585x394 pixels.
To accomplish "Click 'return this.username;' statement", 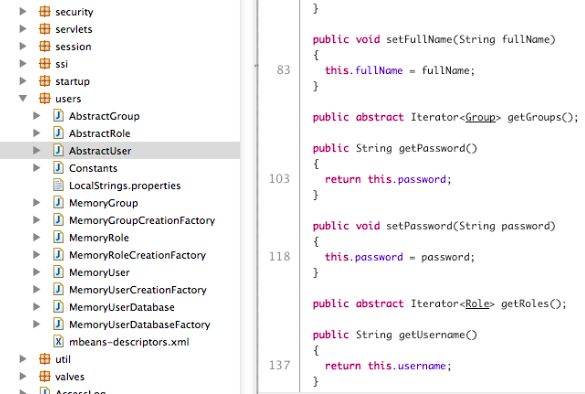I will [x=388, y=366].
